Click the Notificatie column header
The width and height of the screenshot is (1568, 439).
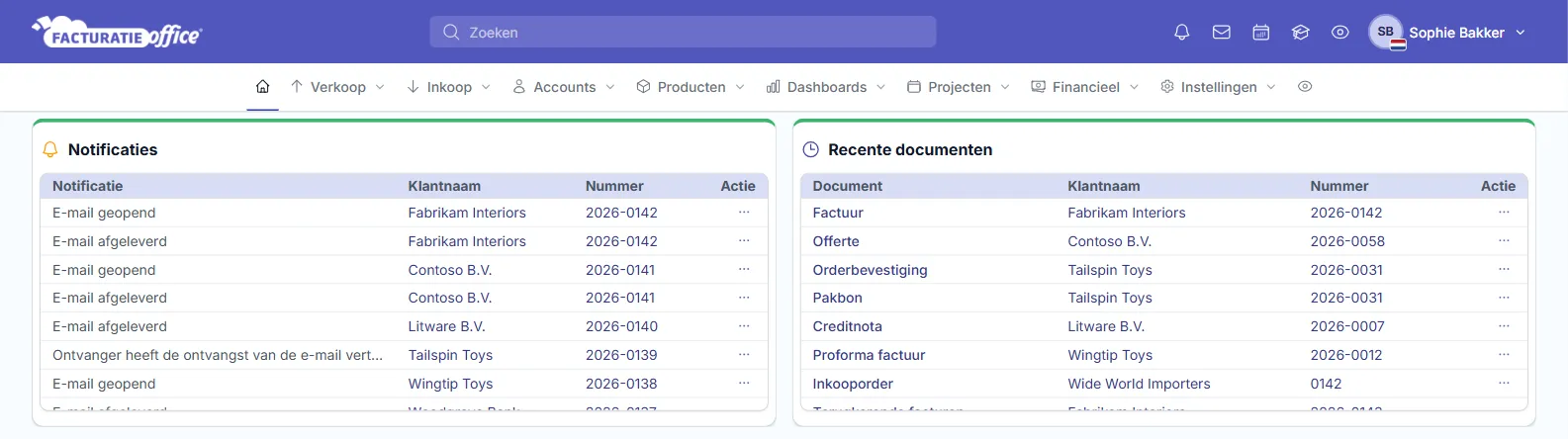click(88, 186)
